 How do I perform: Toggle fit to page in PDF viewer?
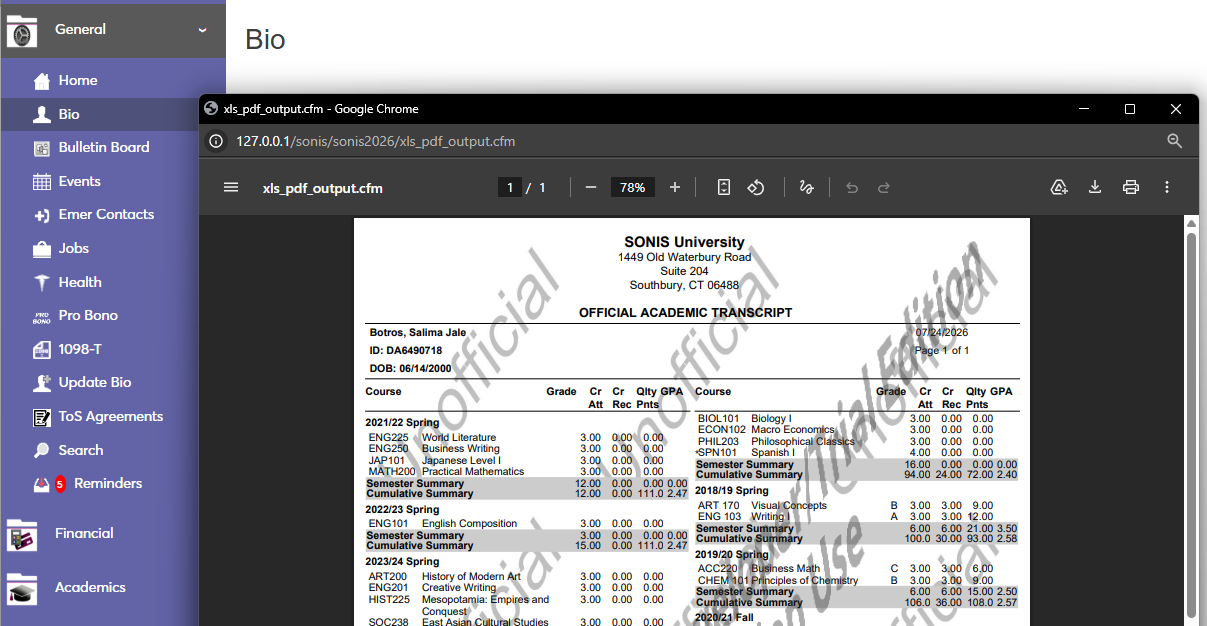pyautogui.click(x=724, y=187)
